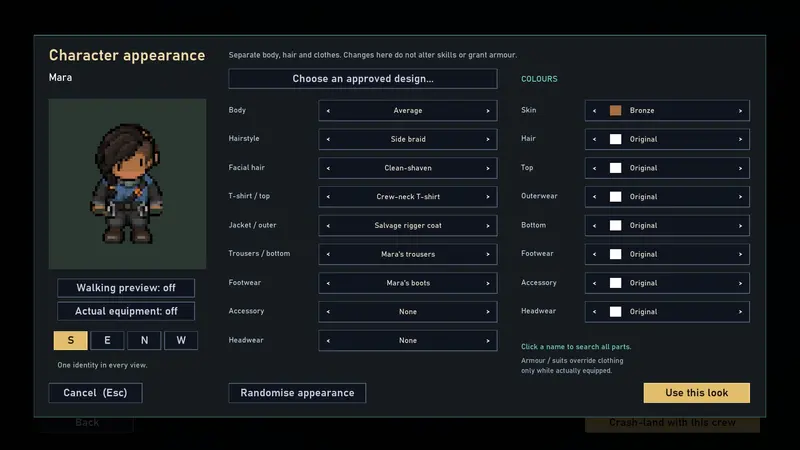Click previous arrow for Bottom colour
800x450 pixels.
(x=594, y=226)
